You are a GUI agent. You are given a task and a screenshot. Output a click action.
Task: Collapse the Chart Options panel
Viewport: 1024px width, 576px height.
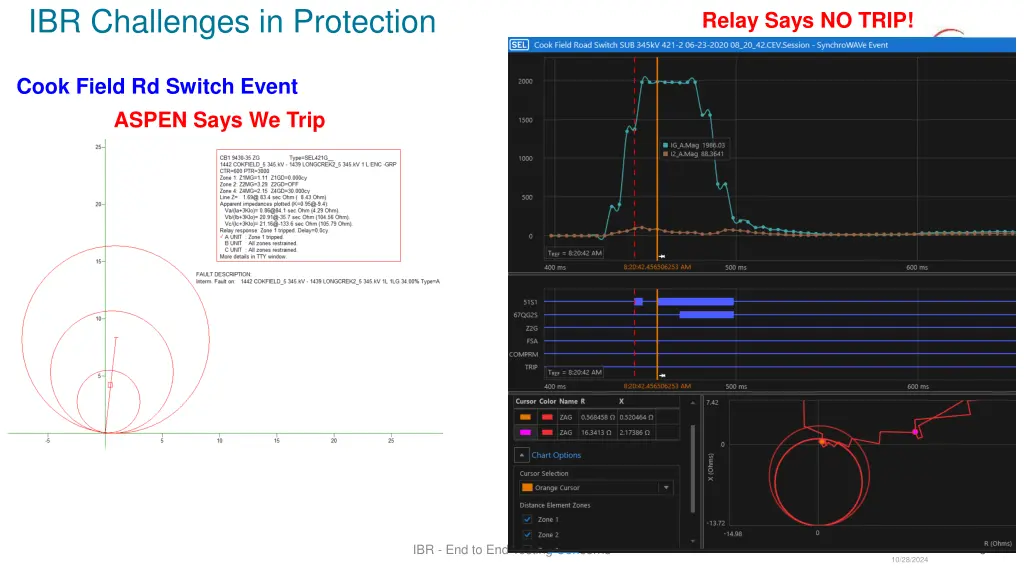(522, 454)
